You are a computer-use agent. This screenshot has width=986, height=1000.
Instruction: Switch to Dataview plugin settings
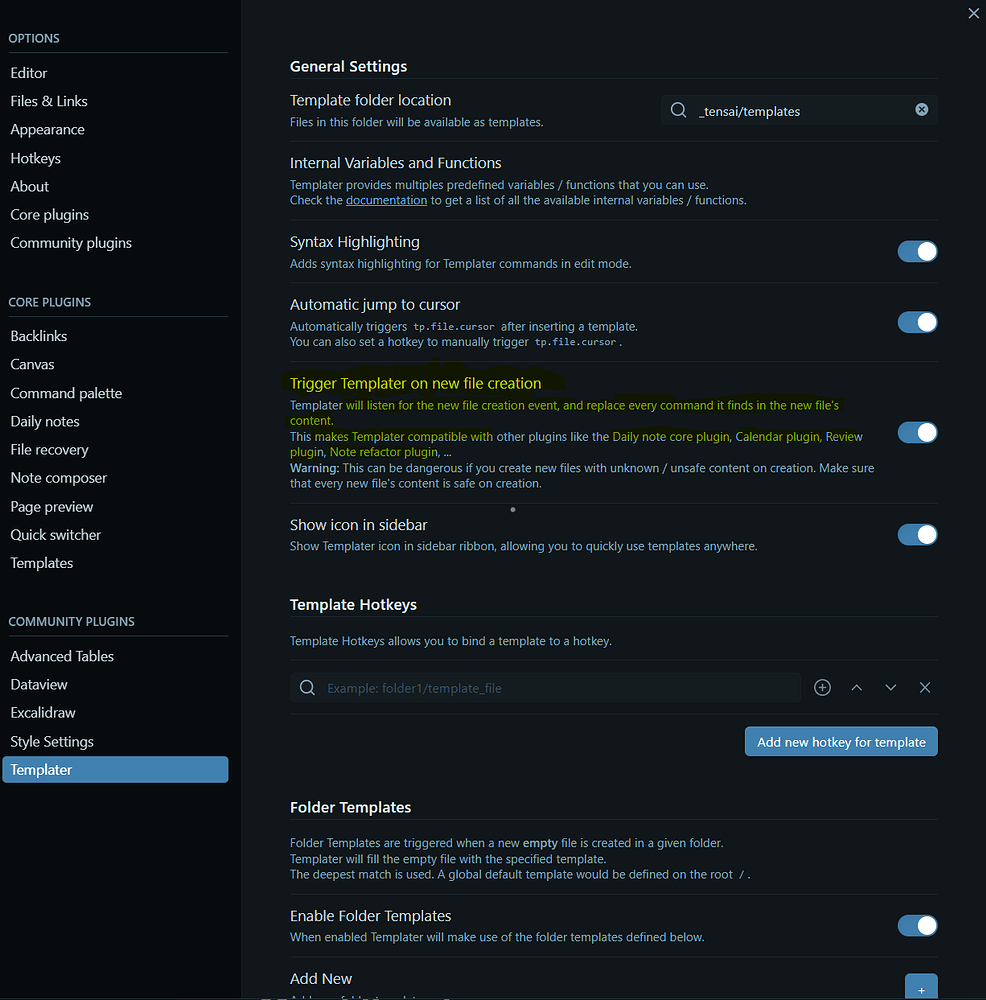pyautogui.click(x=38, y=684)
